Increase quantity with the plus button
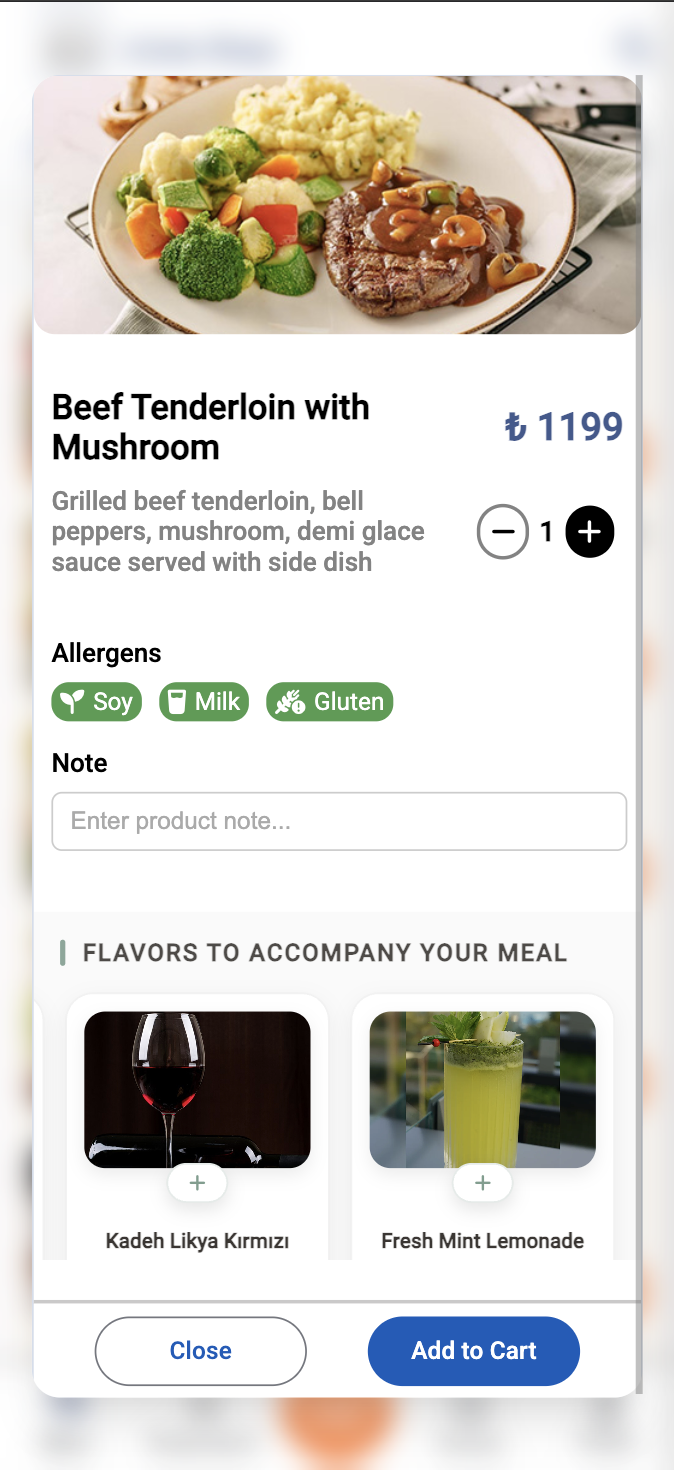Screen dimensions: 674x1470 point(590,532)
